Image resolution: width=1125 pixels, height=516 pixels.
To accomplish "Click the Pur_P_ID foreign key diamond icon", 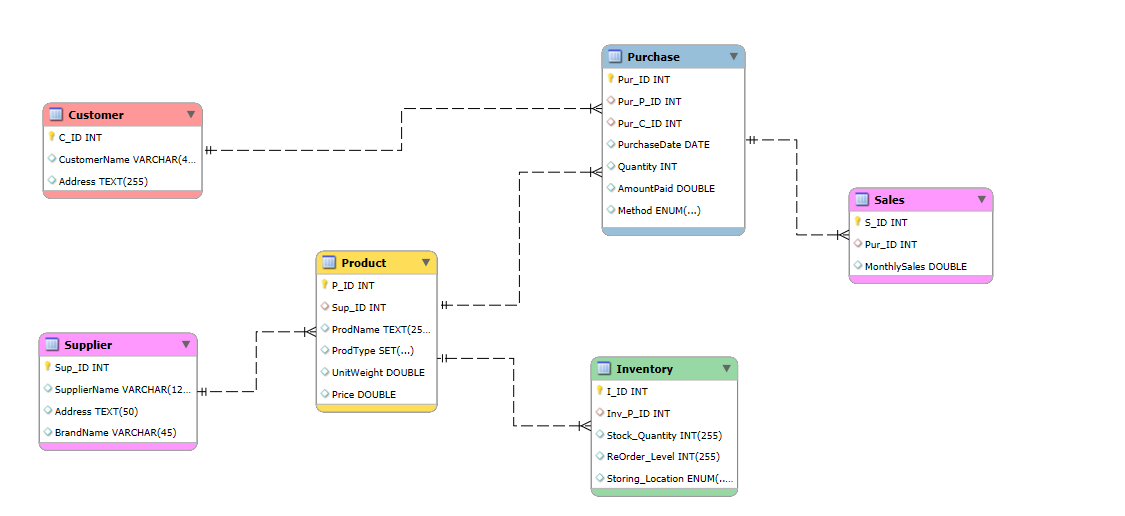I will point(611,101).
